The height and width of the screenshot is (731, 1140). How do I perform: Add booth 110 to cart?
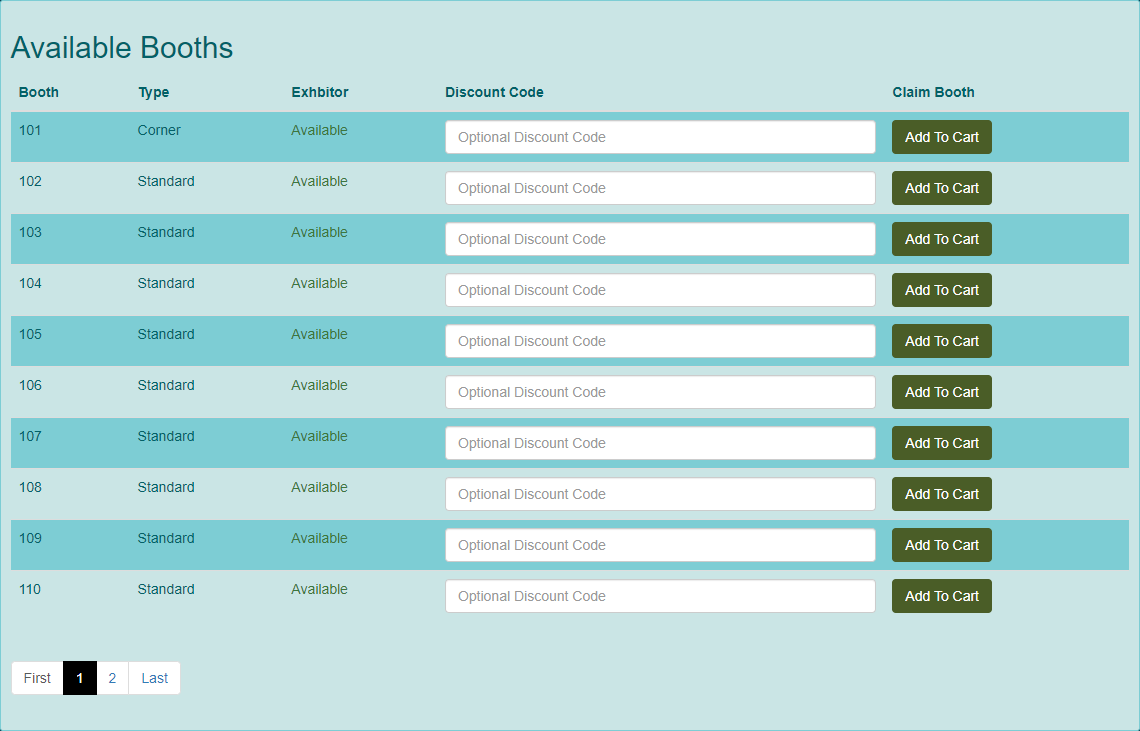click(x=942, y=595)
